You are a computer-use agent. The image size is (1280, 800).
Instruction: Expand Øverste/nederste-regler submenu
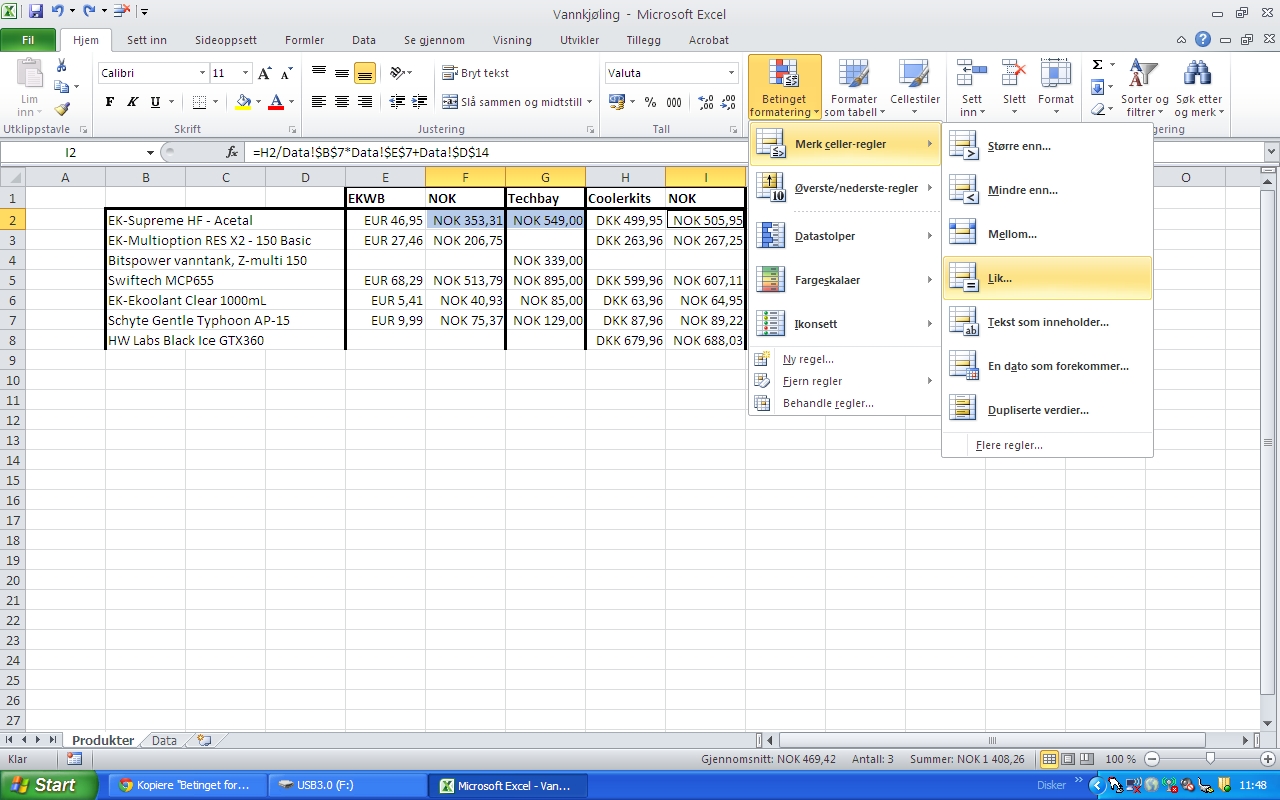tap(845, 188)
